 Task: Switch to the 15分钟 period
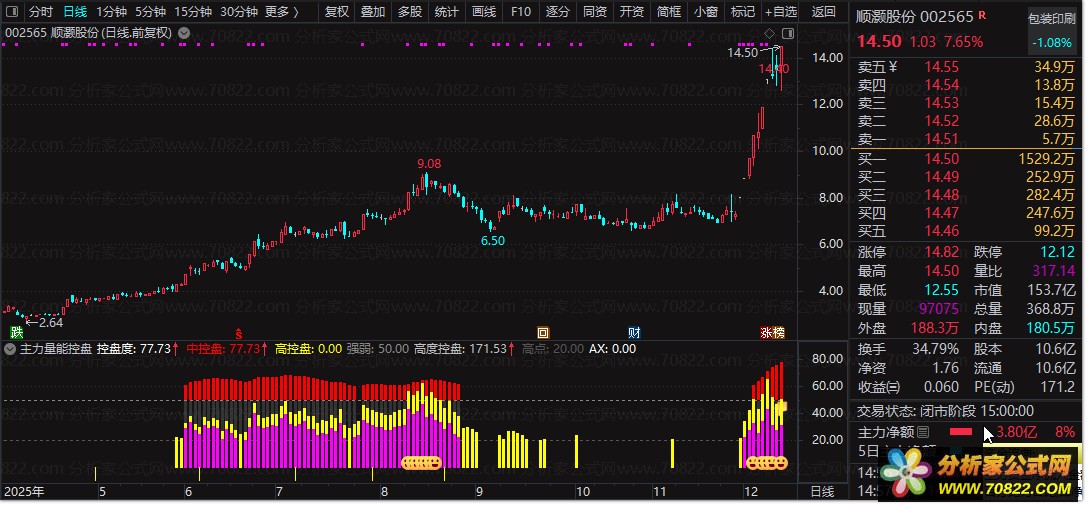click(x=193, y=12)
